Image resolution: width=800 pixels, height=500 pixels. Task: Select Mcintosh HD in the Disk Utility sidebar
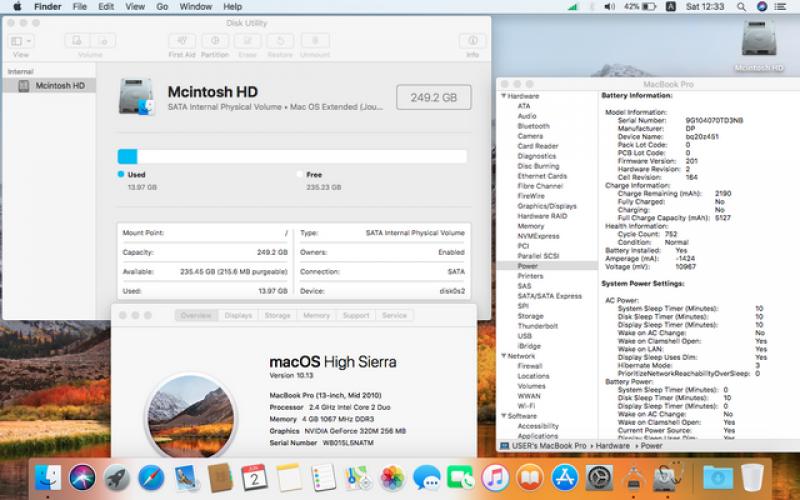coord(49,86)
